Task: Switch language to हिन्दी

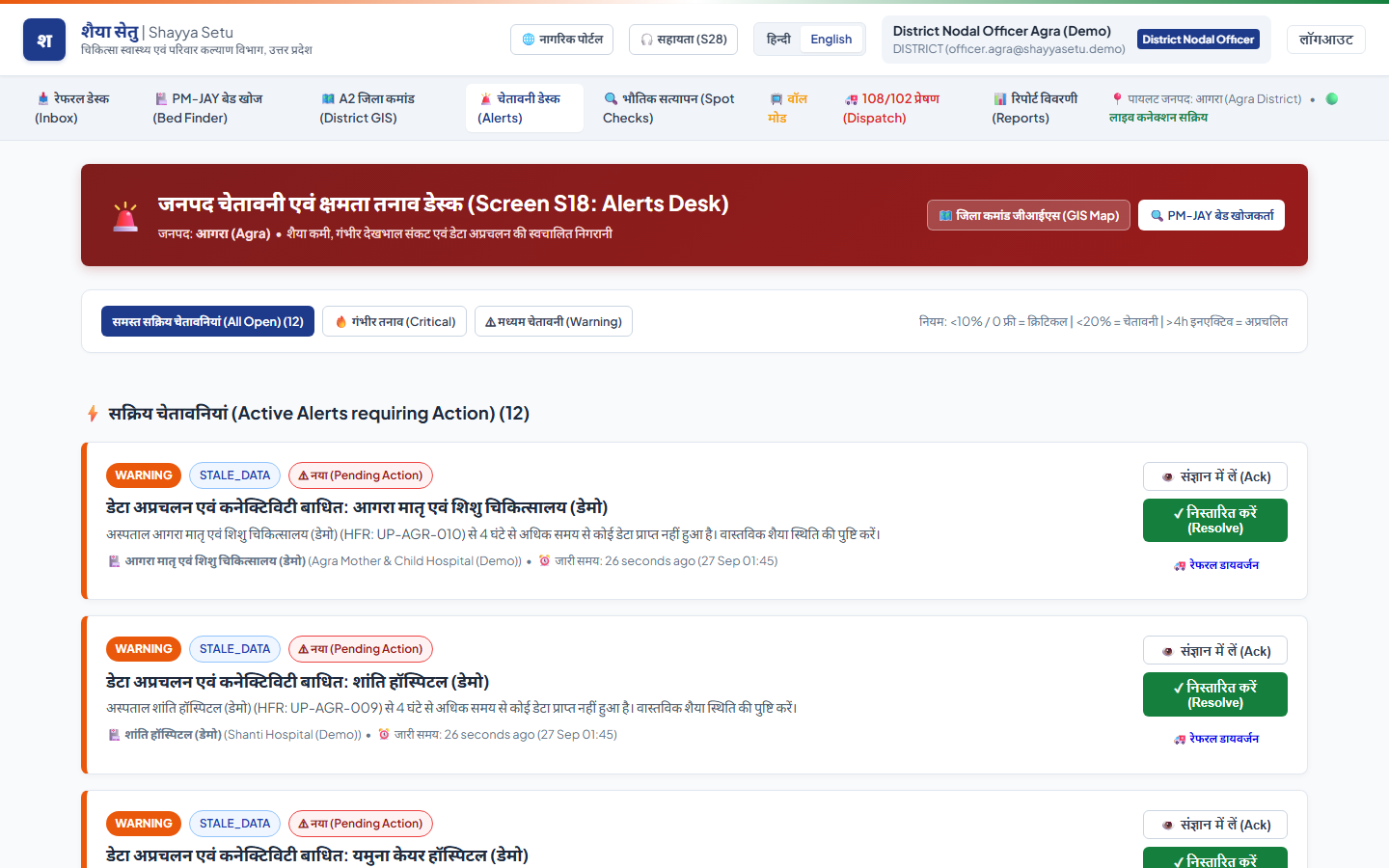Action: point(778,40)
